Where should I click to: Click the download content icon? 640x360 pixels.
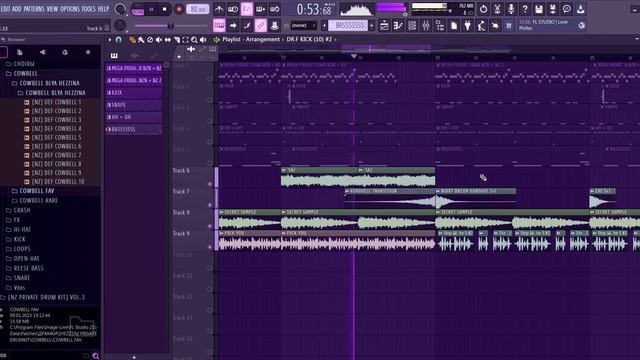pyautogui.click(x=580, y=9)
